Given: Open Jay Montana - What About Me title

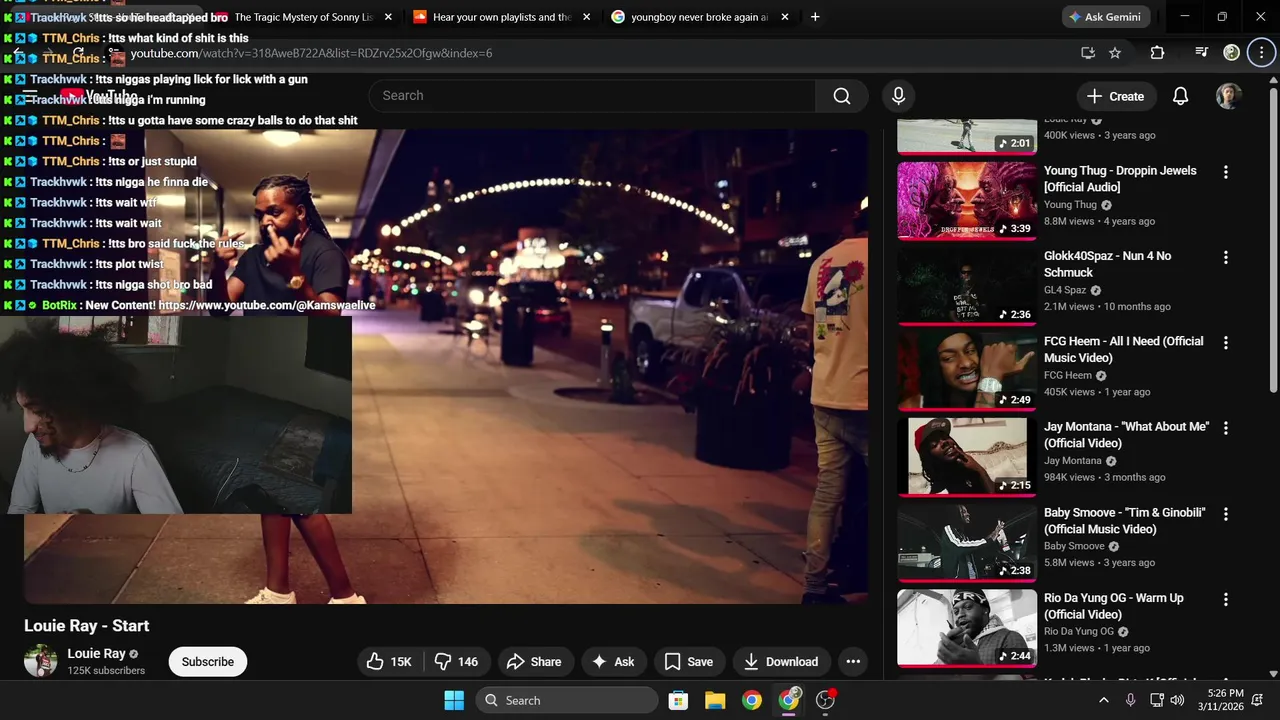Looking at the screenshot, I should 1126,435.
